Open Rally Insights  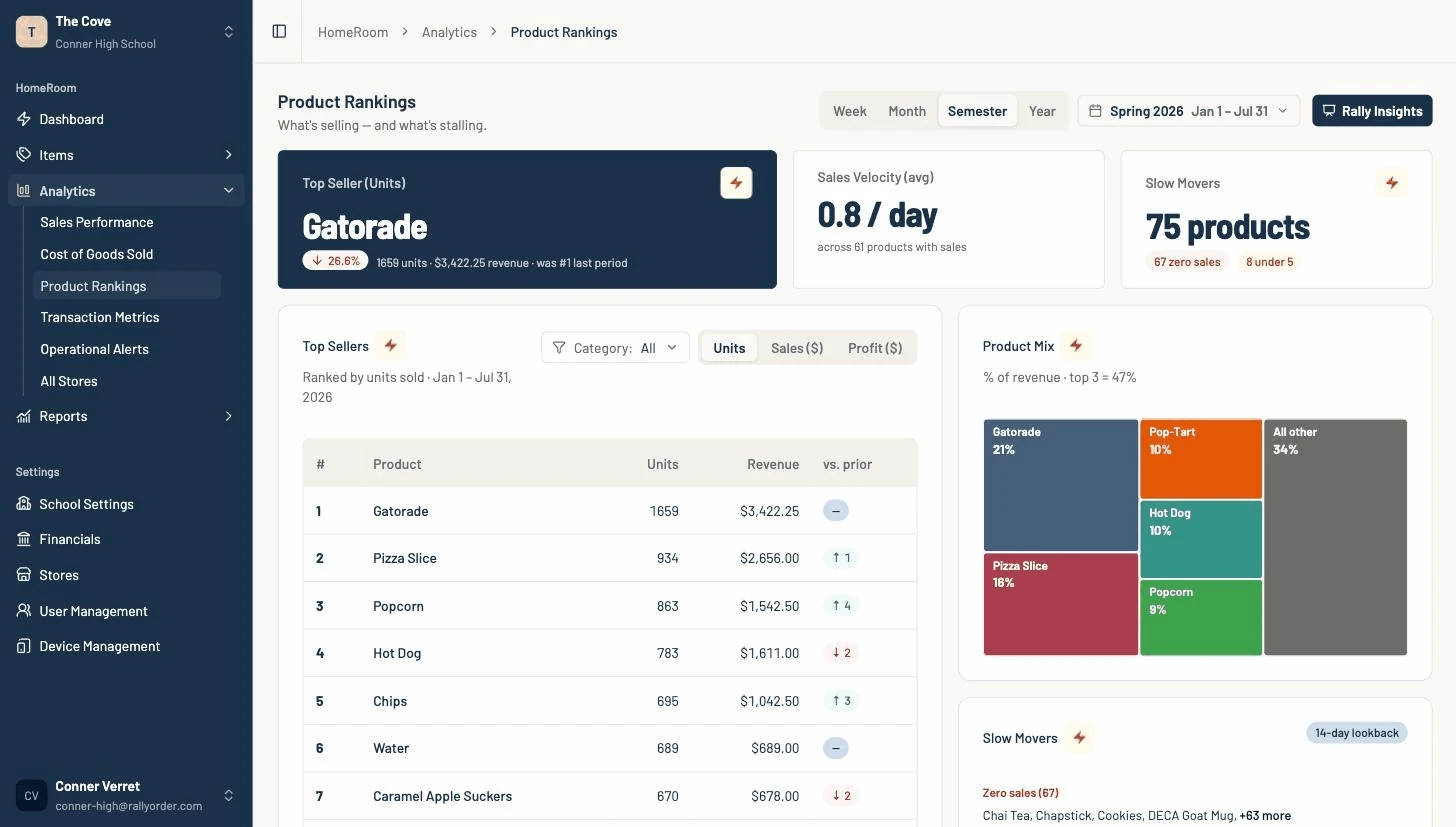point(1372,111)
